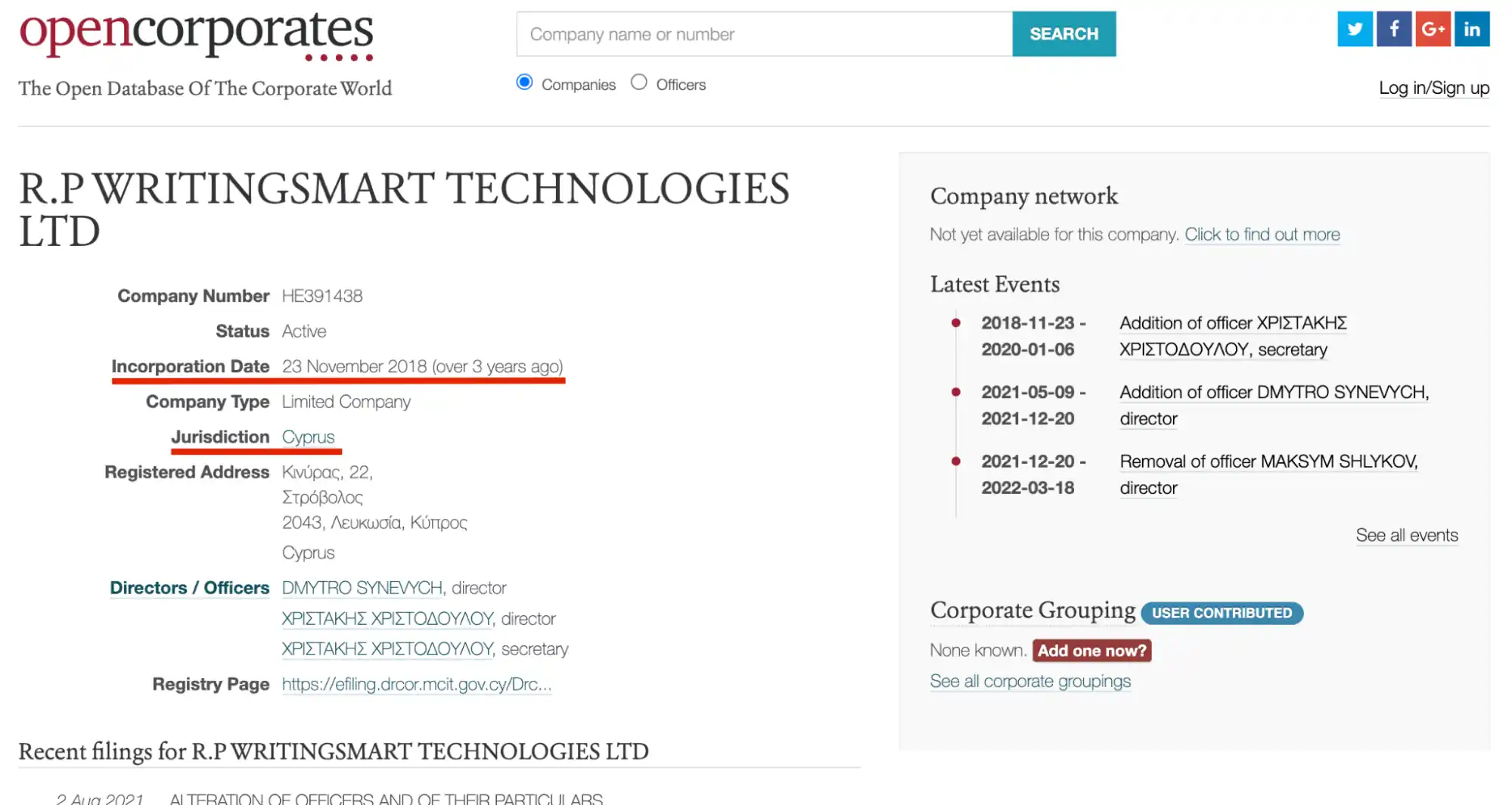Open the efiling.drcor.mcit.gov.cy registry page link
Screen dimensions: 1512x805
coord(417,684)
